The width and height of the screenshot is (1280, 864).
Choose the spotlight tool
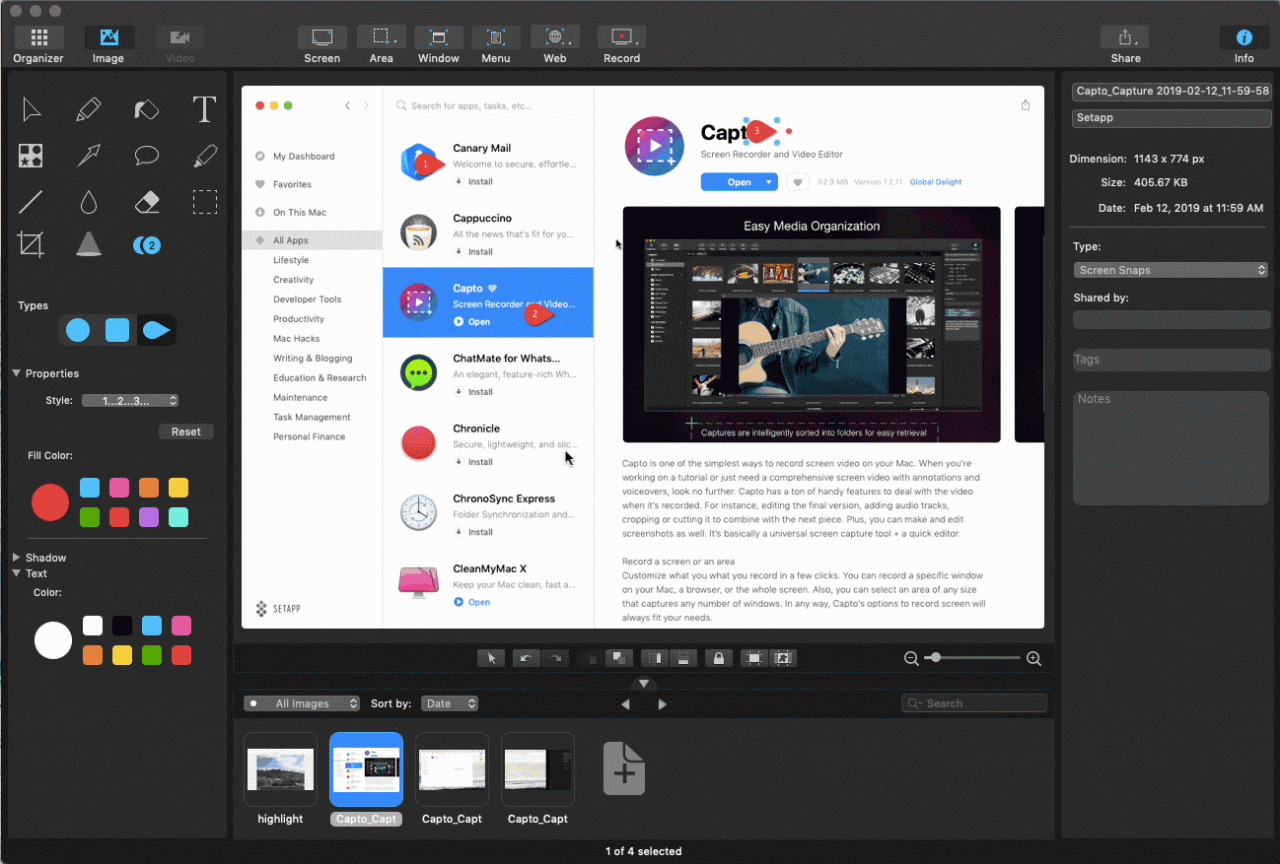[88, 244]
